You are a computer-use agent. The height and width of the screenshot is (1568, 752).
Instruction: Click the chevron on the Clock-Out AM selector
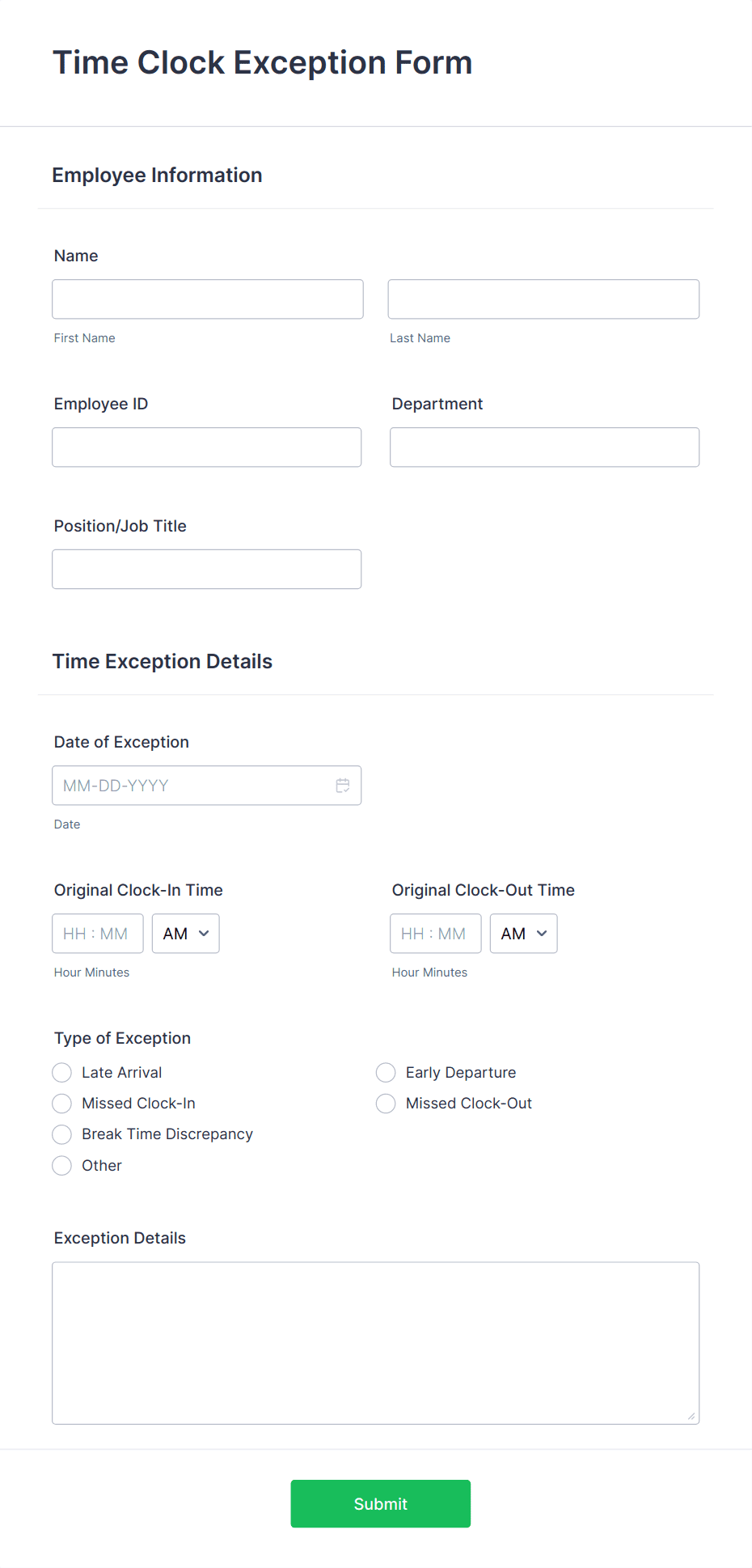coord(543,933)
